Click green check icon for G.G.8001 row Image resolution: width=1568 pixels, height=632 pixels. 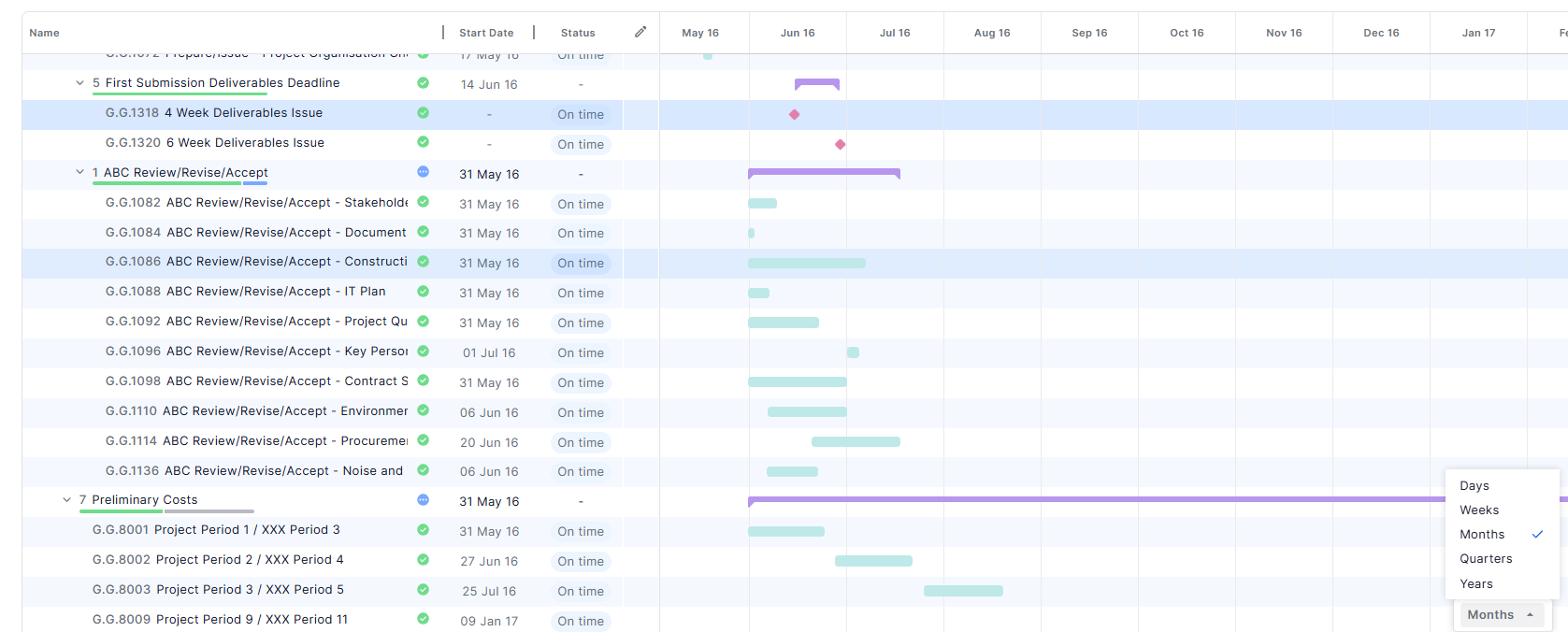tap(423, 530)
